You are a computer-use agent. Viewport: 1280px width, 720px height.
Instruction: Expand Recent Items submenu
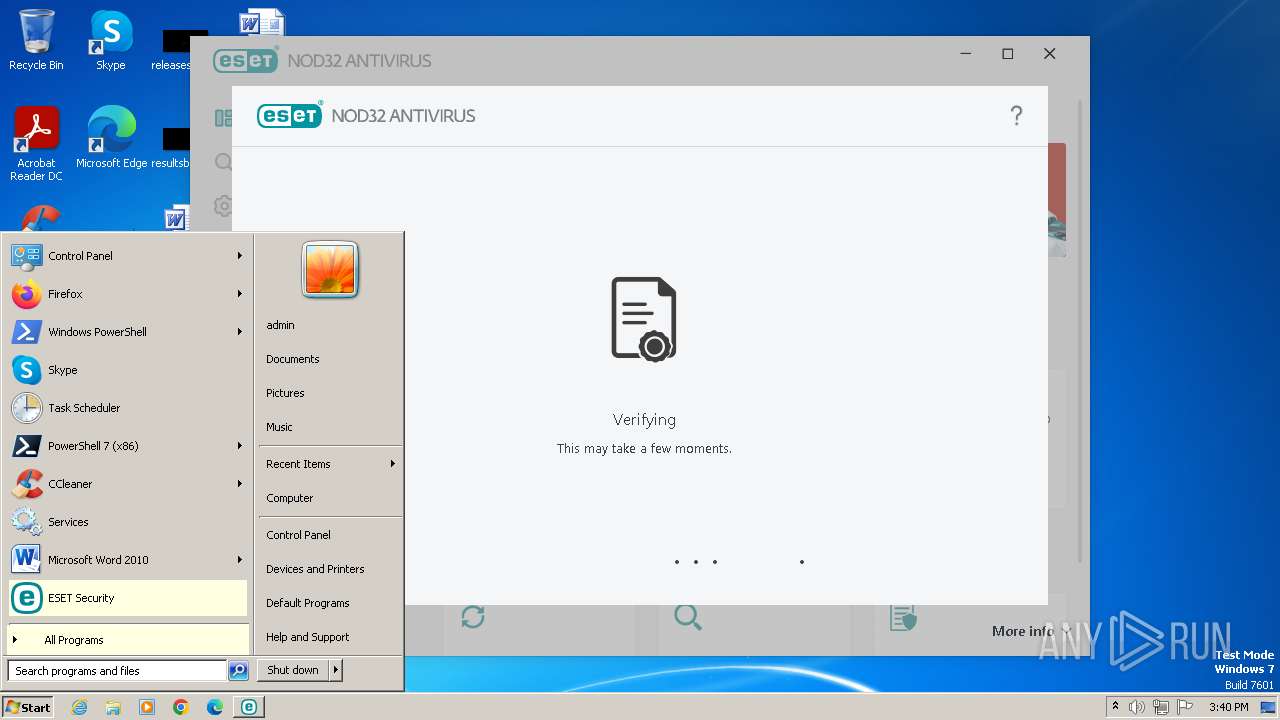point(330,464)
